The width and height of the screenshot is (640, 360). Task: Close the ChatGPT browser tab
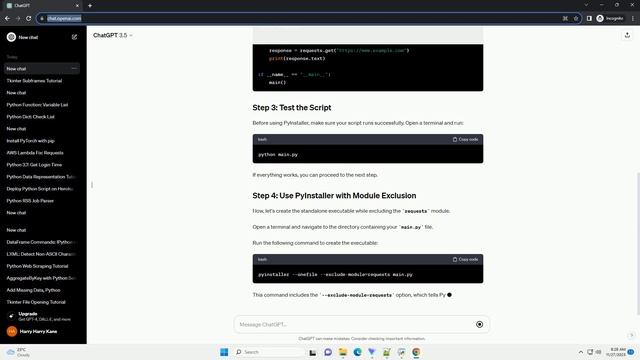77,6
